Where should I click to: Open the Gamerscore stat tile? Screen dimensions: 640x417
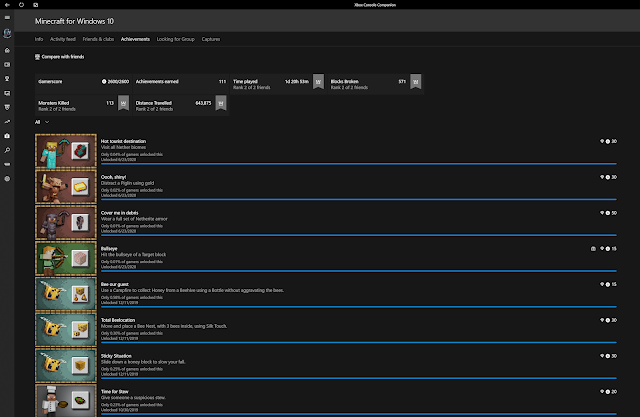click(83, 84)
